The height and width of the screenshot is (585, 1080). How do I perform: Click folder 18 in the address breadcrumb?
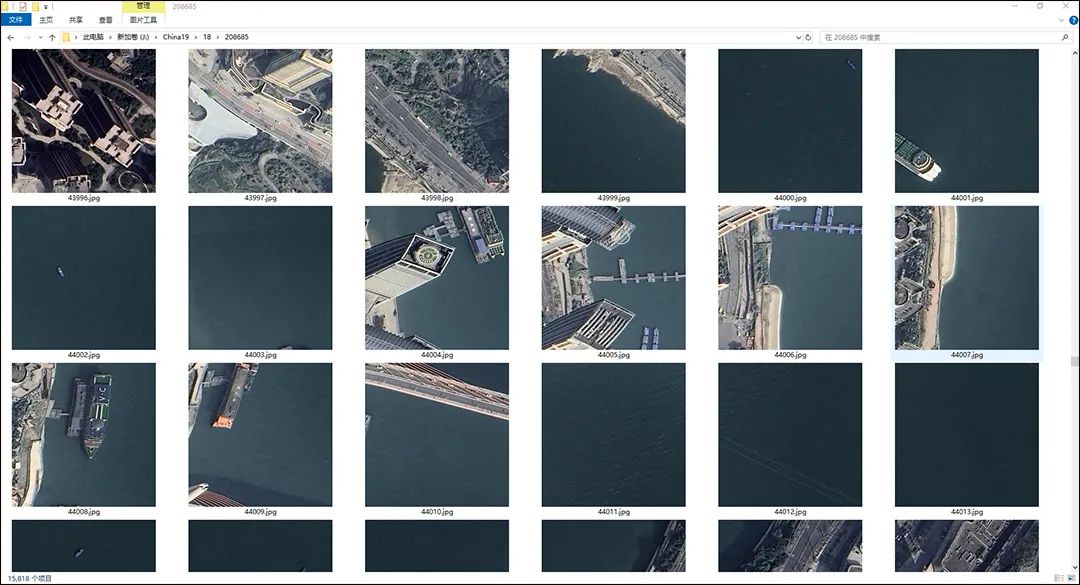click(207, 37)
